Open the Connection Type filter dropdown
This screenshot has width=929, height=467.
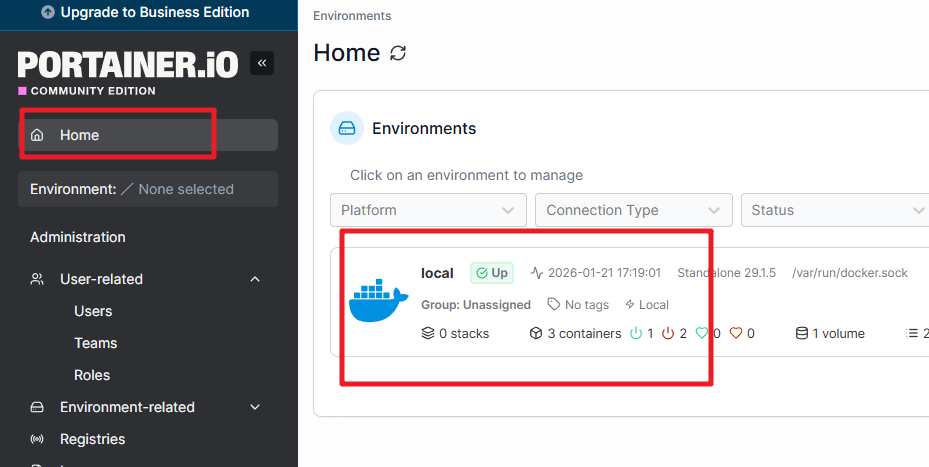tap(633, 210)
